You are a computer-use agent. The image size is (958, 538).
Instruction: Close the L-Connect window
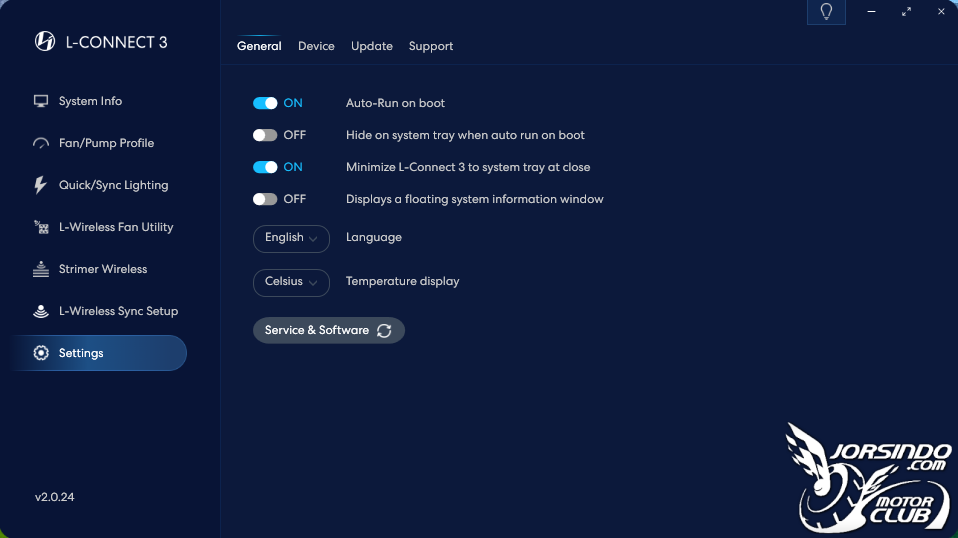[x=941, y=12]
